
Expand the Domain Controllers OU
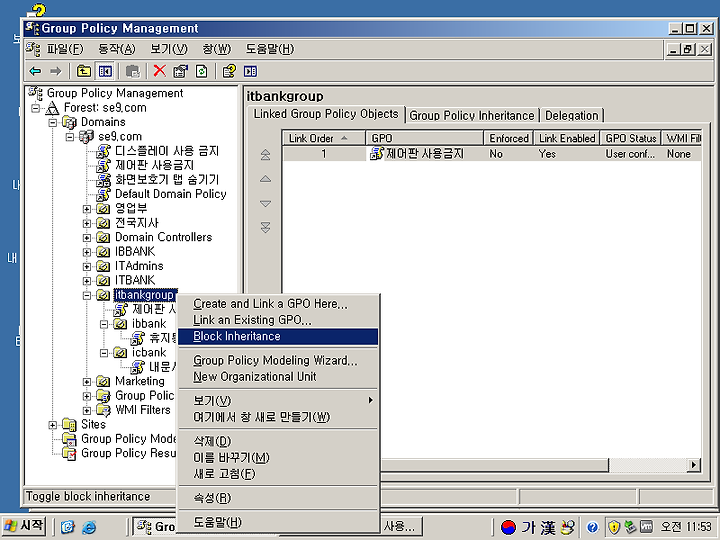[87, 238]
